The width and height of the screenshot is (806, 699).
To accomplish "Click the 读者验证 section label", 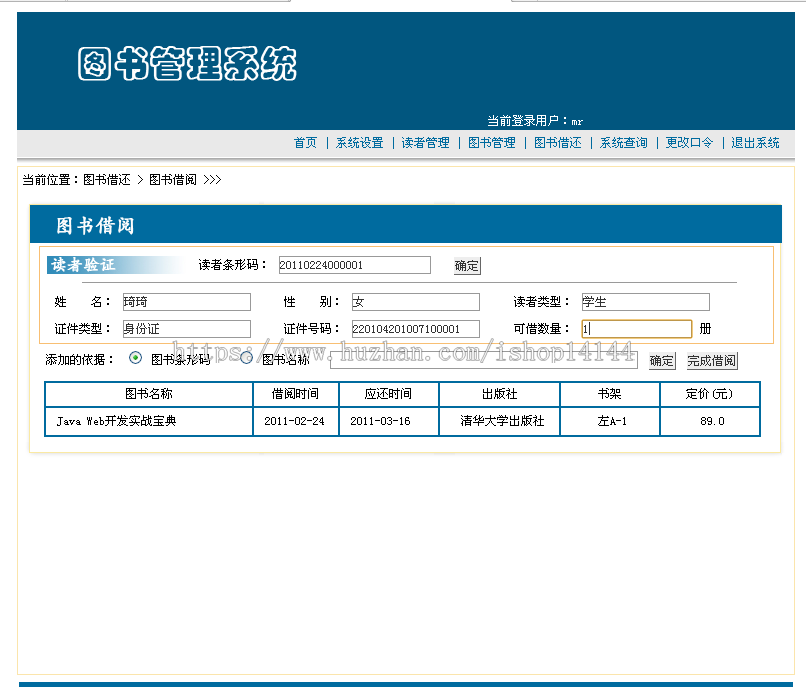I will [83, 265].
